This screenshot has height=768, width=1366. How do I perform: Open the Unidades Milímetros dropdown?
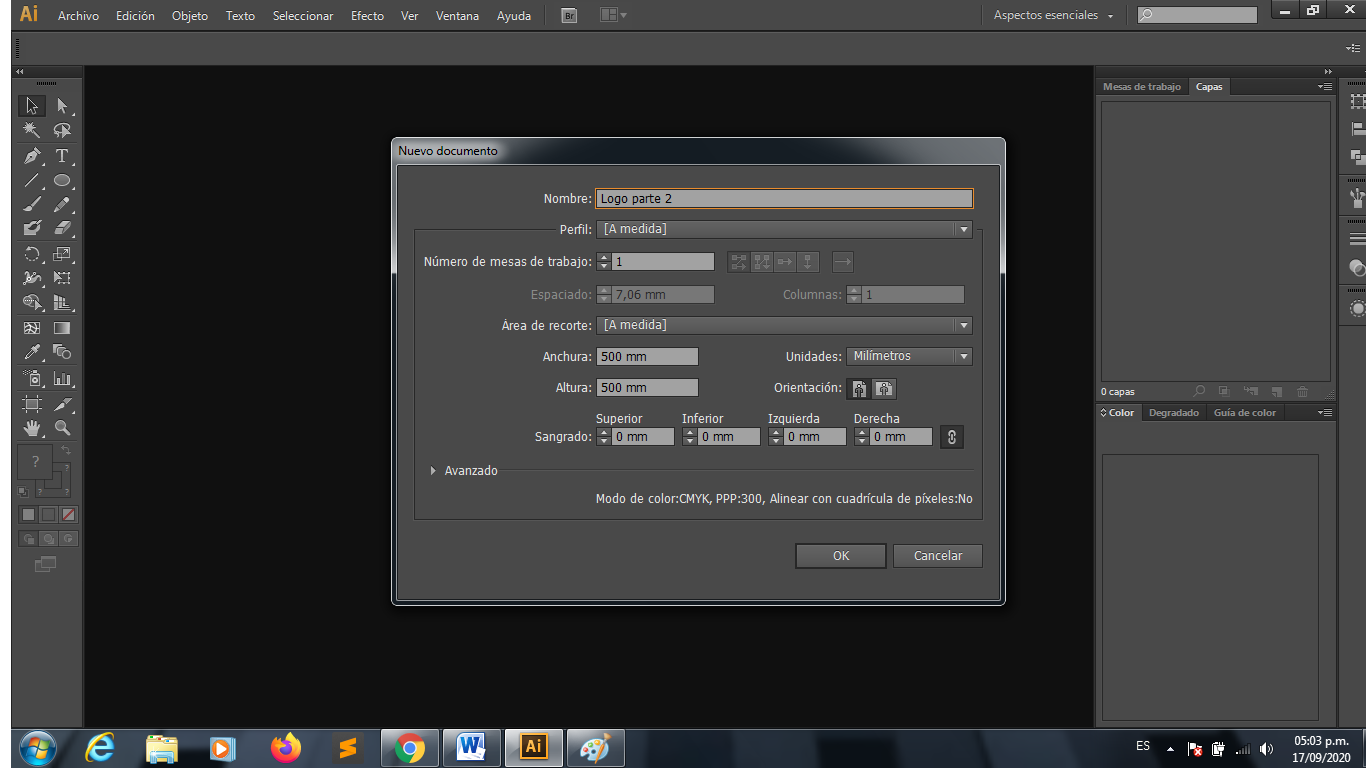(x=909, y=356)
